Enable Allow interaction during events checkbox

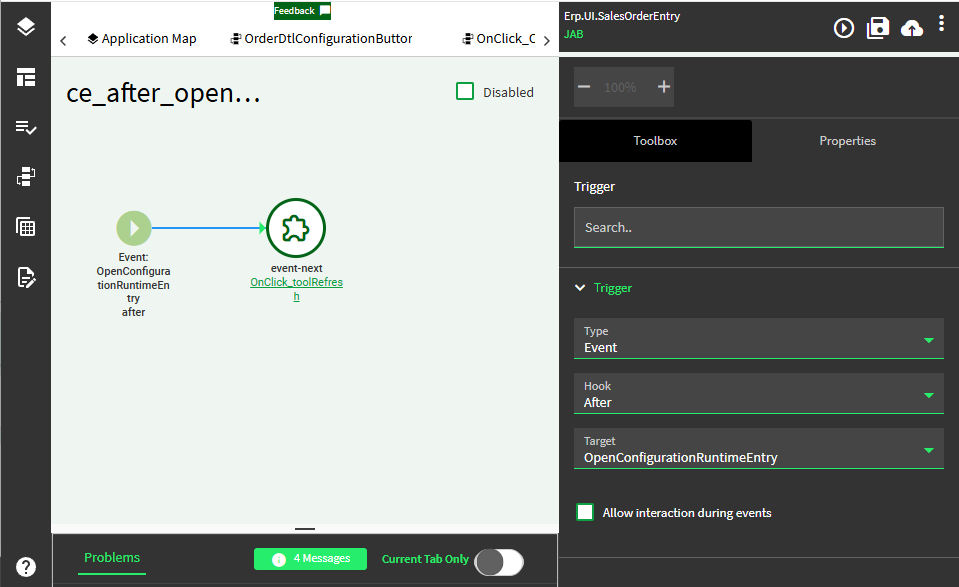click(x=585, y=512)
